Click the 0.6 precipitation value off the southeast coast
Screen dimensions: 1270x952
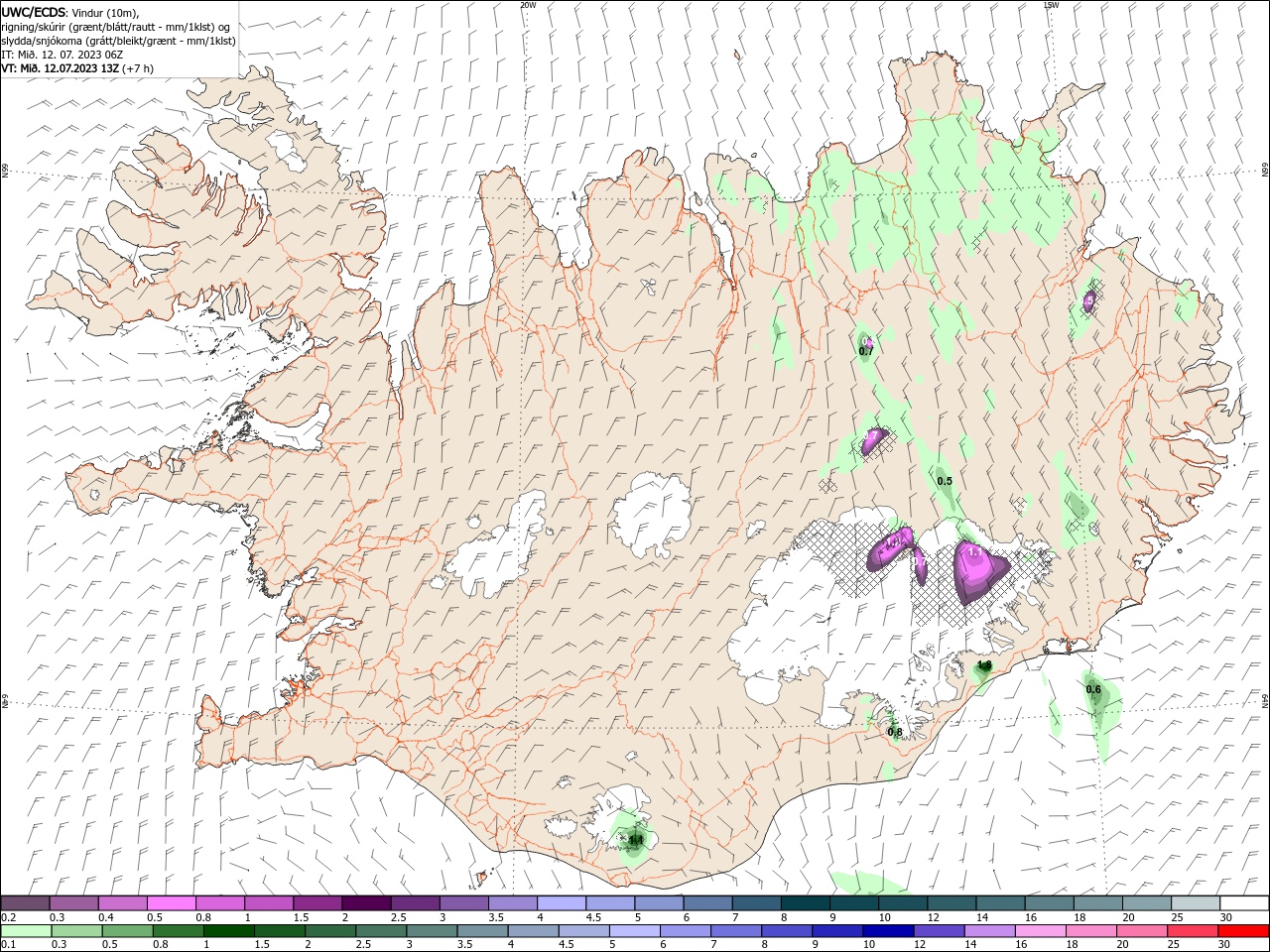click(1093, 689)
